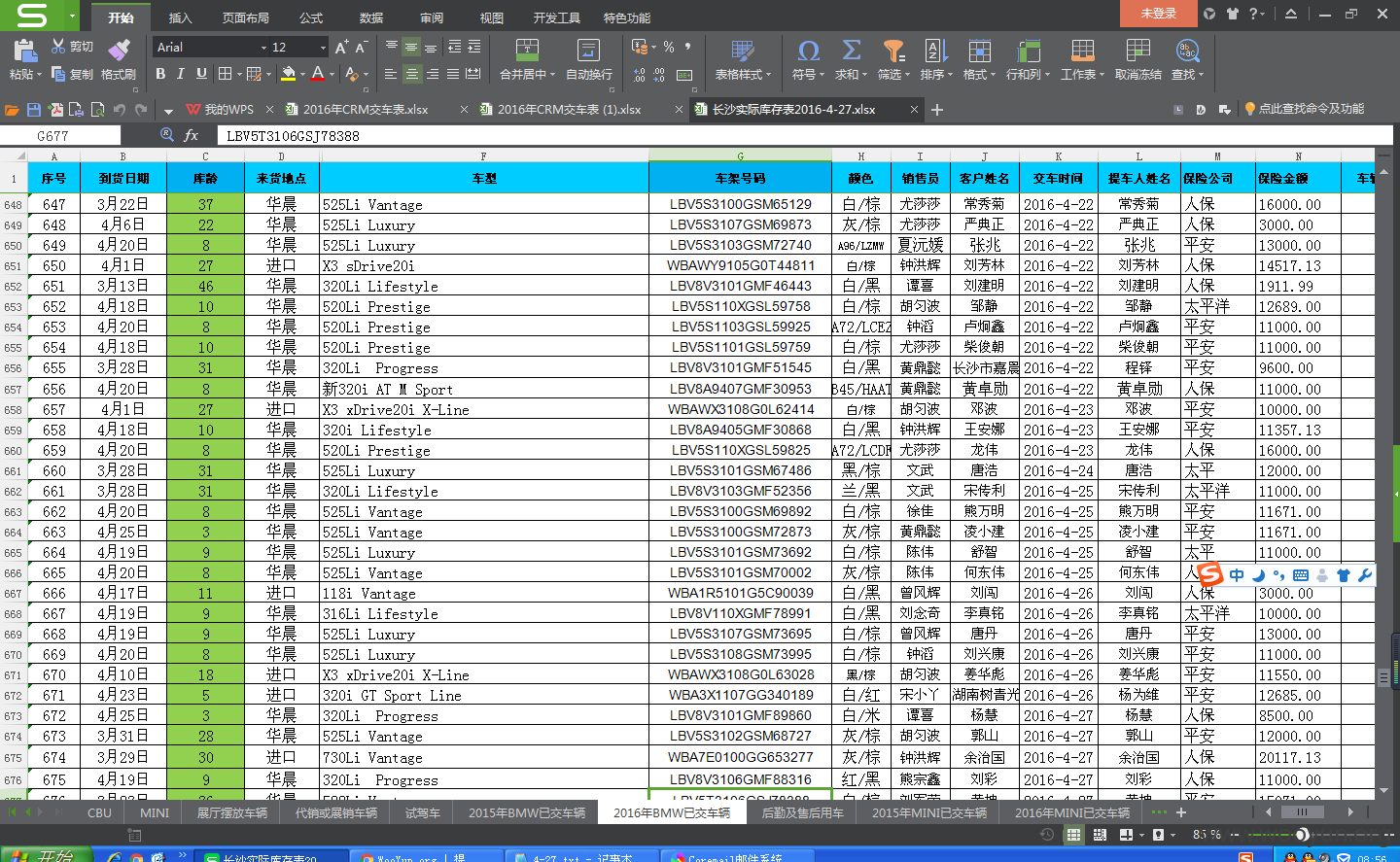Click the comma thousands separator icon
Viewport: 1400px width, 862px height.
tap(687, 47)
